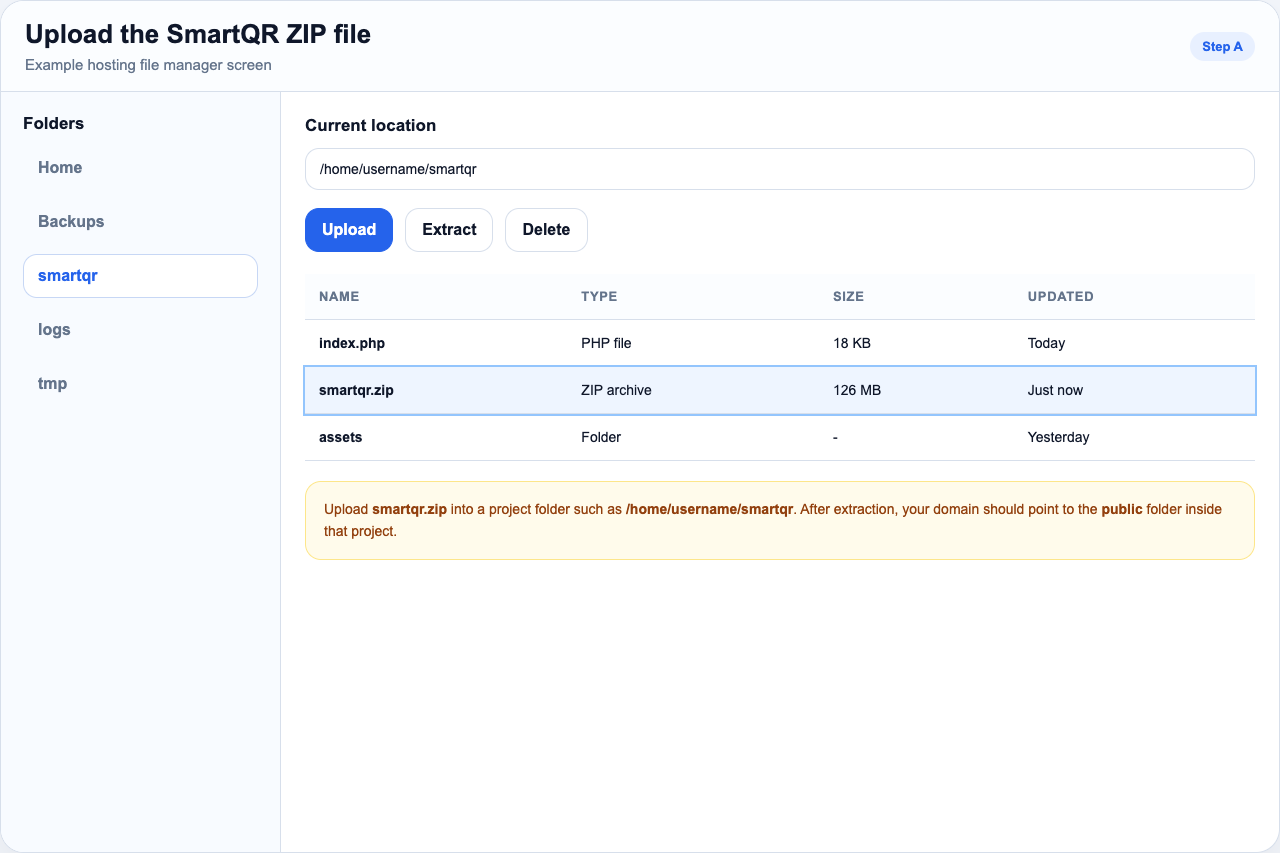Sort by the SIZE column header
The height and width of the screenshot is (853, 1280).
(848, 297)
